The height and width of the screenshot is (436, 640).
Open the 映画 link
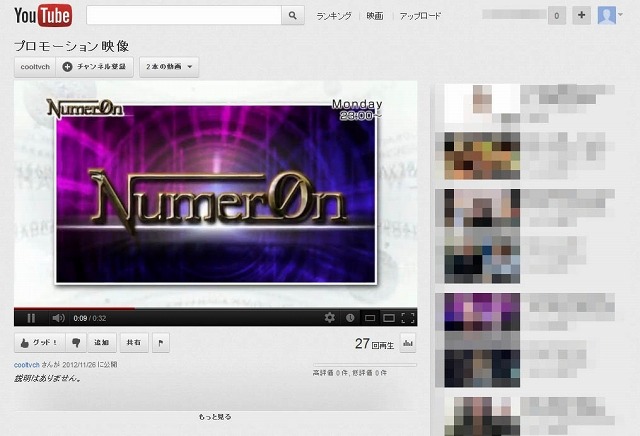(375, 16)
